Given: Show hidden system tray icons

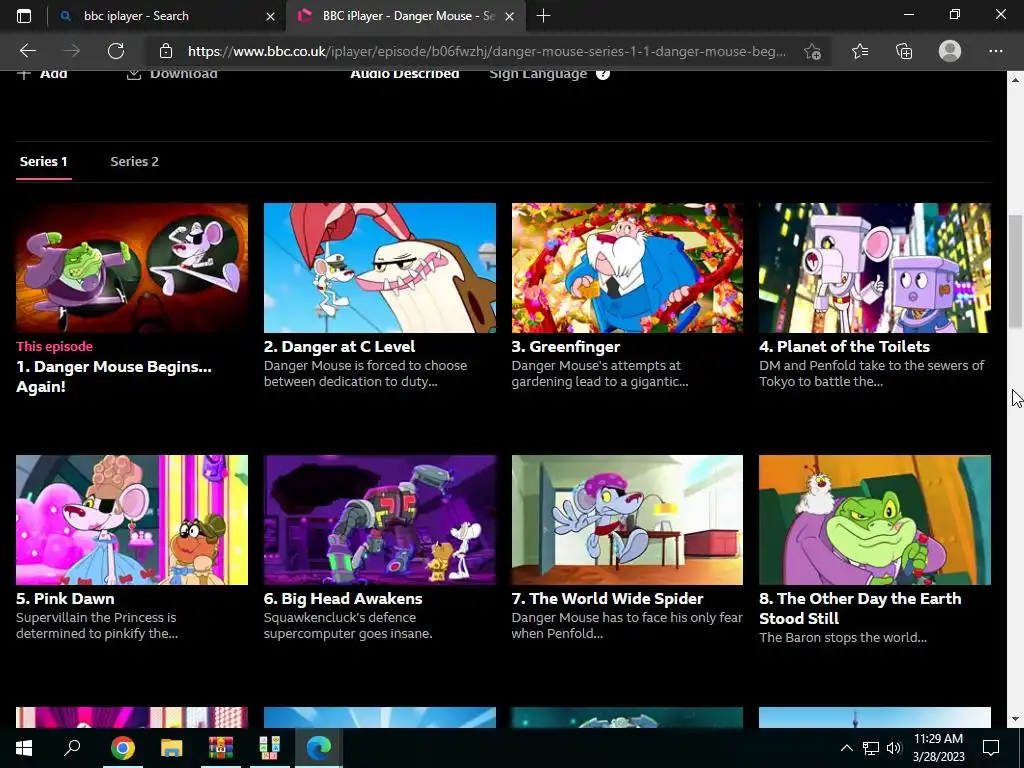Looking at the screenshot, I should [846, 748].
